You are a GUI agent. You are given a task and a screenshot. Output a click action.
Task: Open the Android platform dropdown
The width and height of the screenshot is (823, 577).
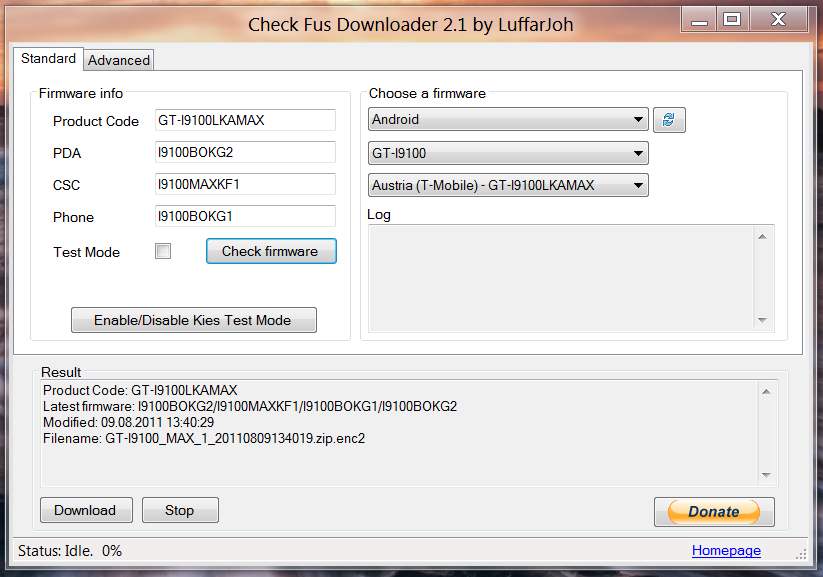[x=508, y=120]
